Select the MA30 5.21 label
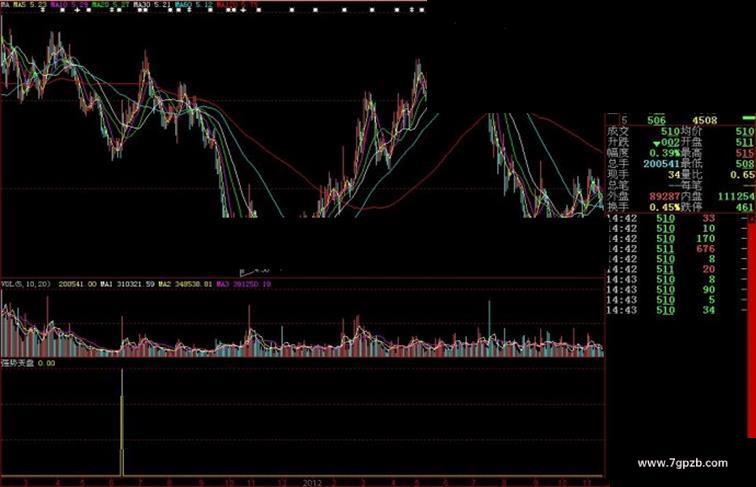Viewport: 756px width, 487px height. click(152, 4)
